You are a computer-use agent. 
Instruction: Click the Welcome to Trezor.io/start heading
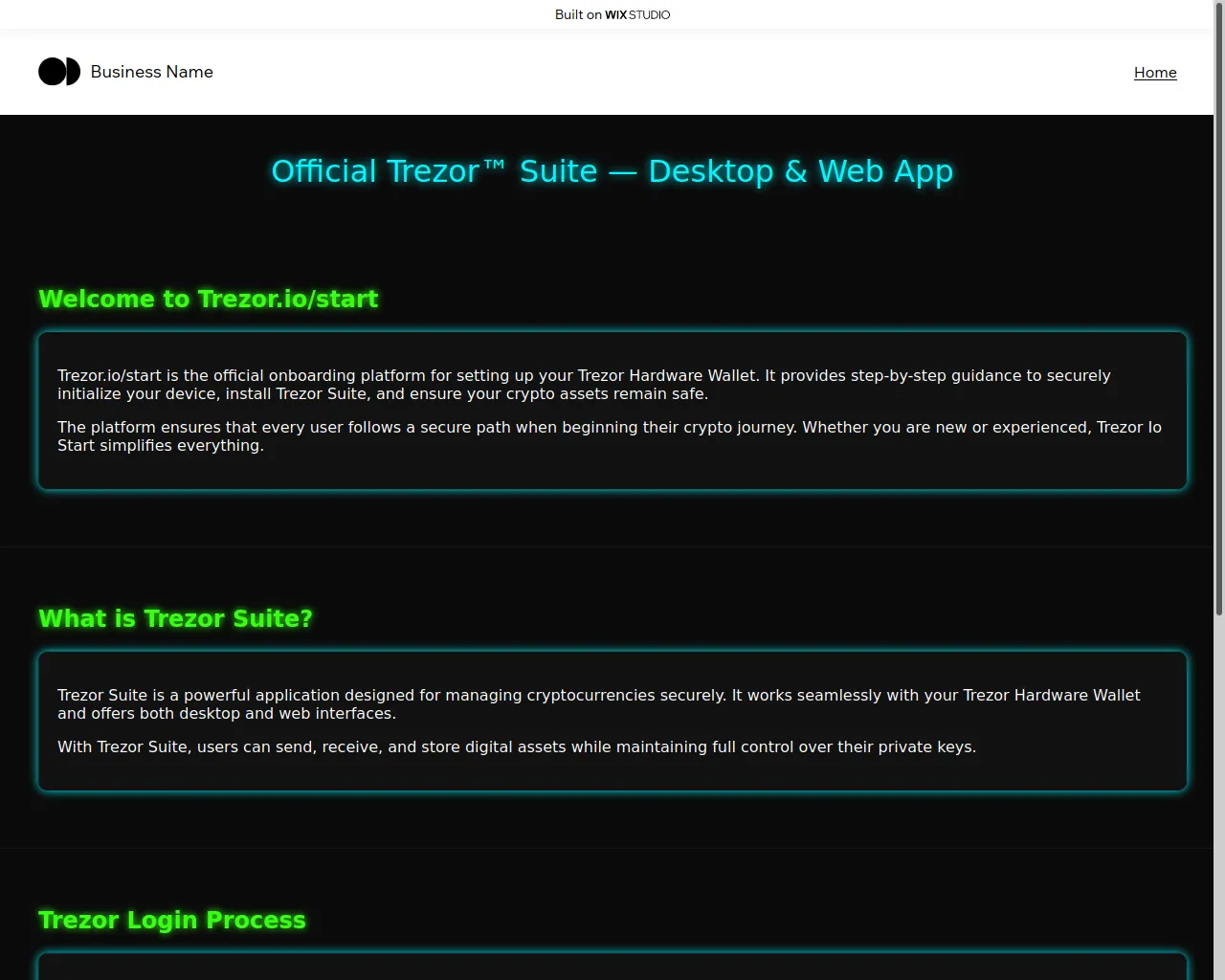click(209, 300)
